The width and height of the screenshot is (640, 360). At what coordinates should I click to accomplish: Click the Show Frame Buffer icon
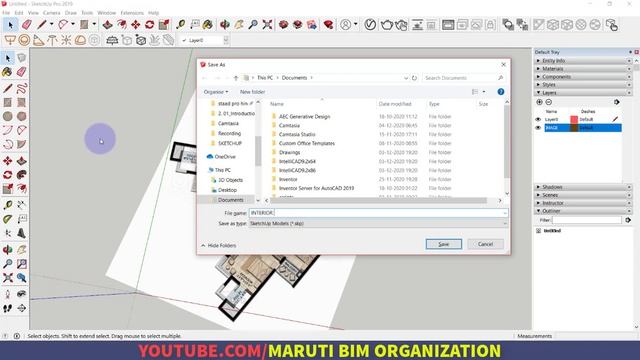pyautogui.click(x=448, y=25)
